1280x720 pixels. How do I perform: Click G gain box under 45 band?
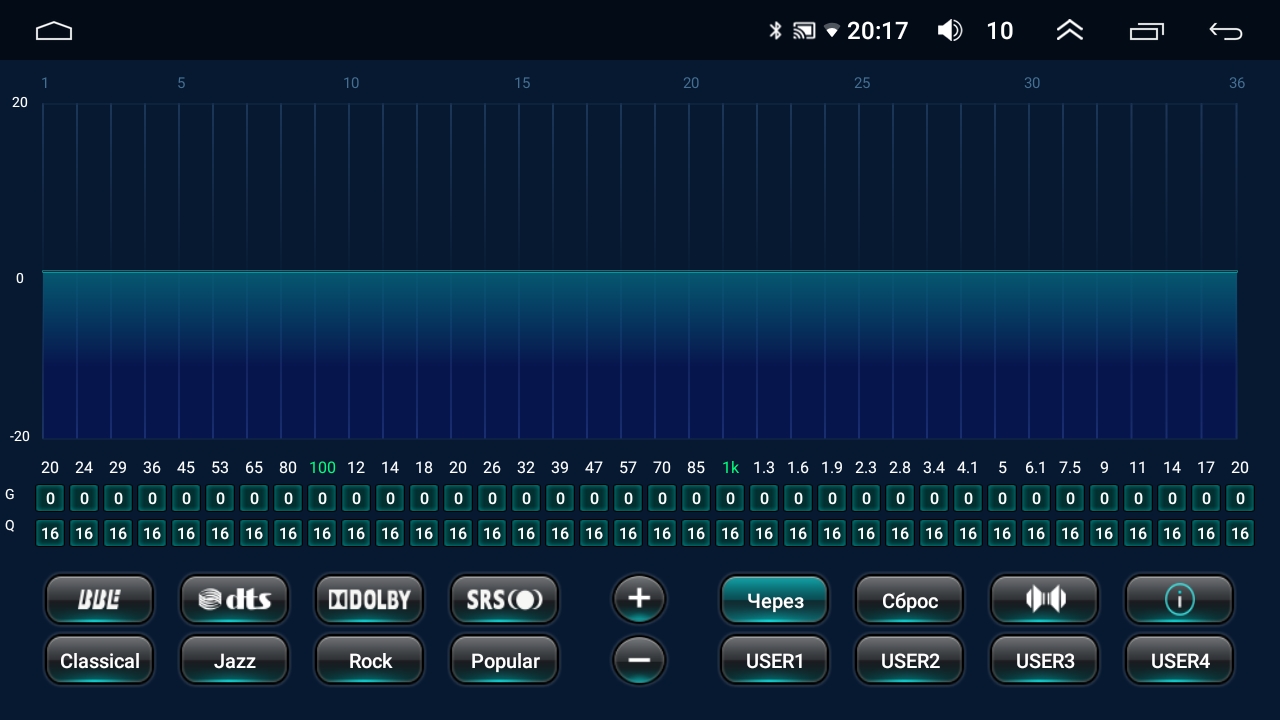186,498
